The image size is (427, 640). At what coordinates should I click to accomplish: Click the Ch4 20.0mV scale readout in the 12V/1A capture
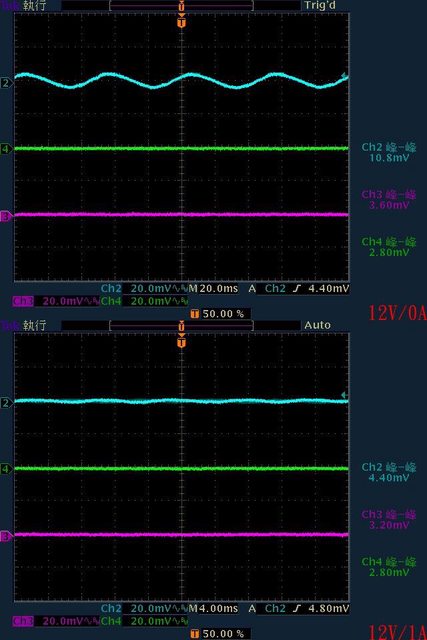click(x=145, y=621)
